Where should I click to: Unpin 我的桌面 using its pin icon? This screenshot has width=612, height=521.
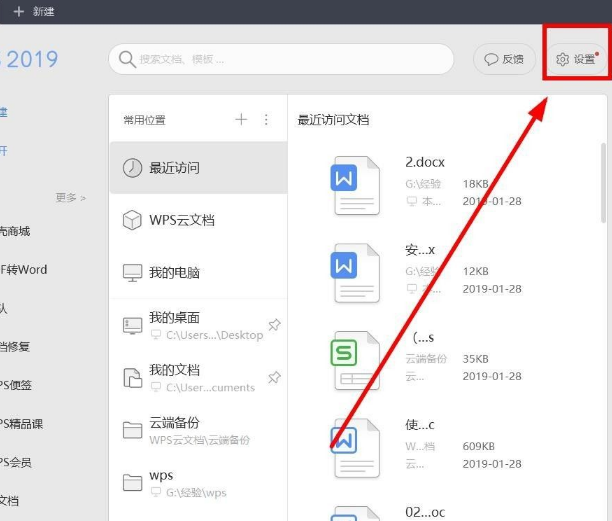click(274, 325)
